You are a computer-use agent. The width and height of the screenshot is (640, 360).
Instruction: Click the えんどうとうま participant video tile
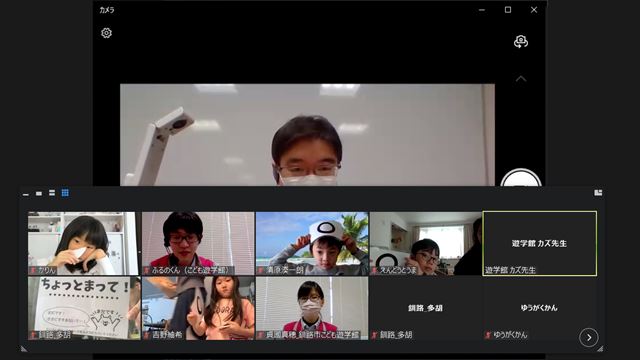pyautogui.click(x=426, y=243)
